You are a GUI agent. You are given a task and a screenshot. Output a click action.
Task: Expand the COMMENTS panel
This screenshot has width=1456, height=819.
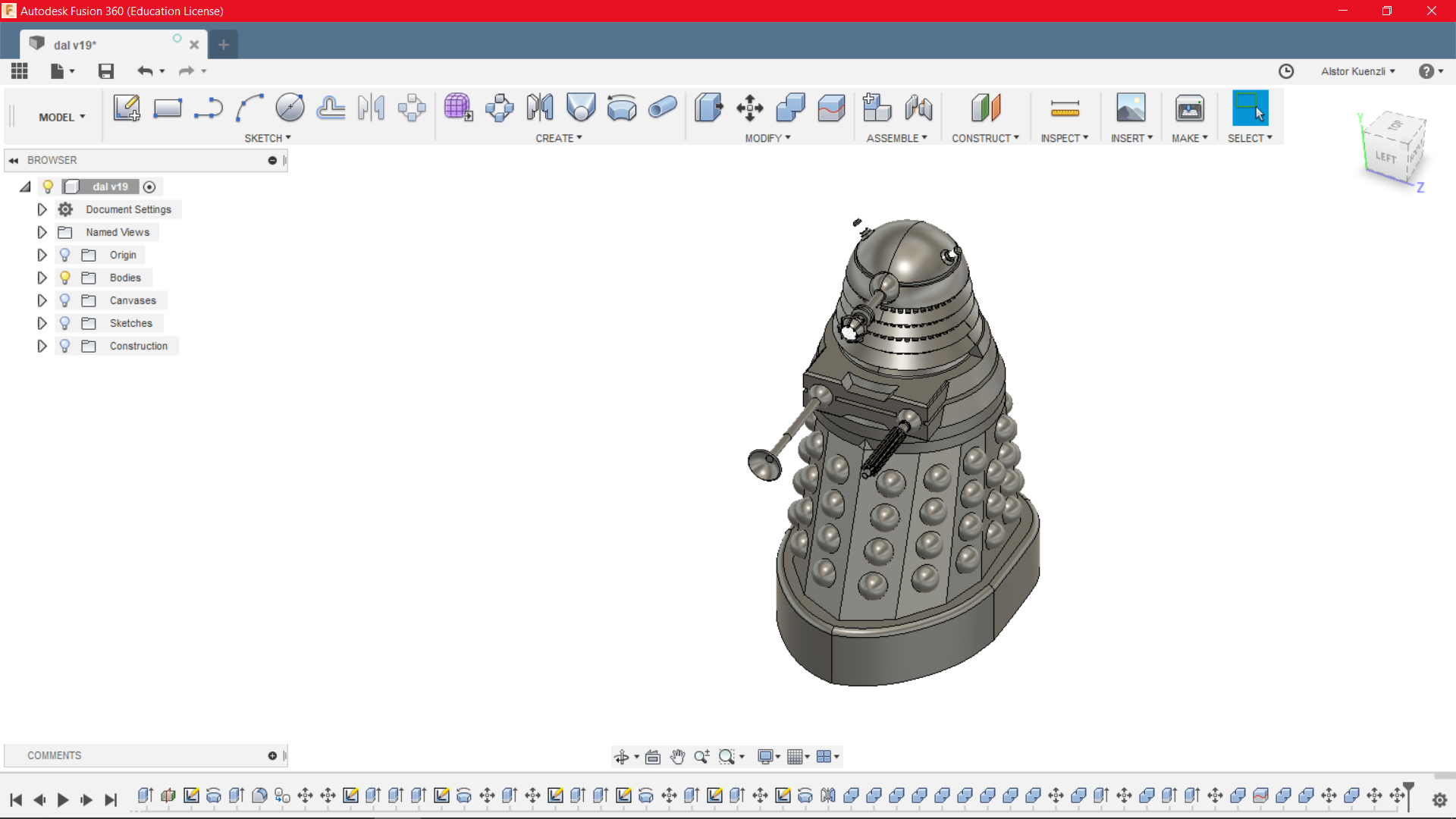pos(272,756)
